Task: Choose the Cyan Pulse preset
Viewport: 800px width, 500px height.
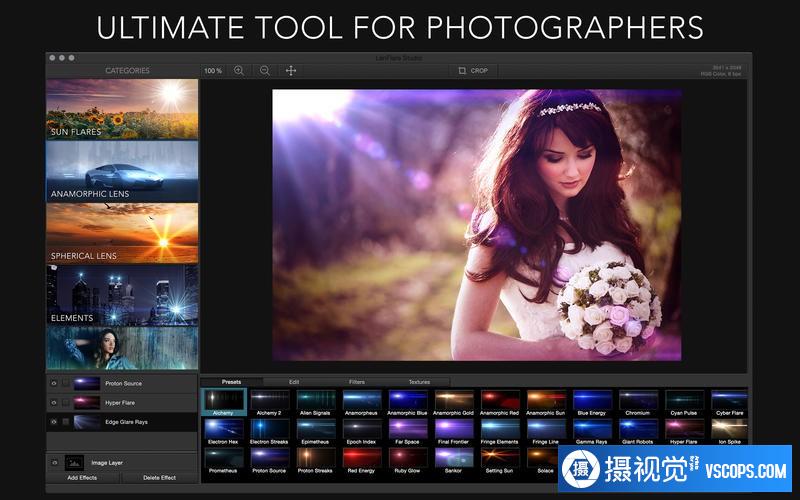Action: click(x=684, y=402)
